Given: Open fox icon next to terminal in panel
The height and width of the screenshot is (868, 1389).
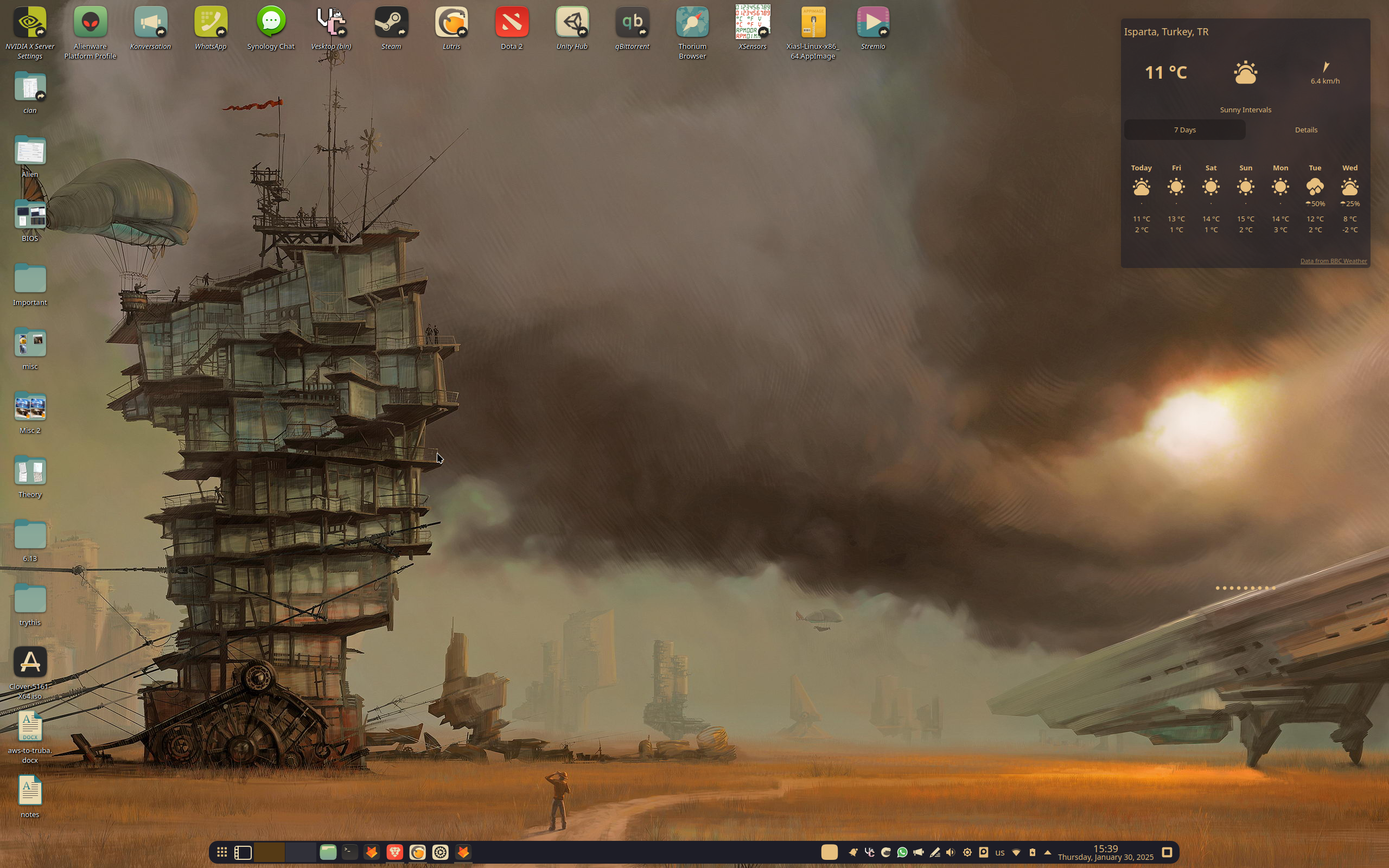Looking at the screenshot, I should [371, 852].
